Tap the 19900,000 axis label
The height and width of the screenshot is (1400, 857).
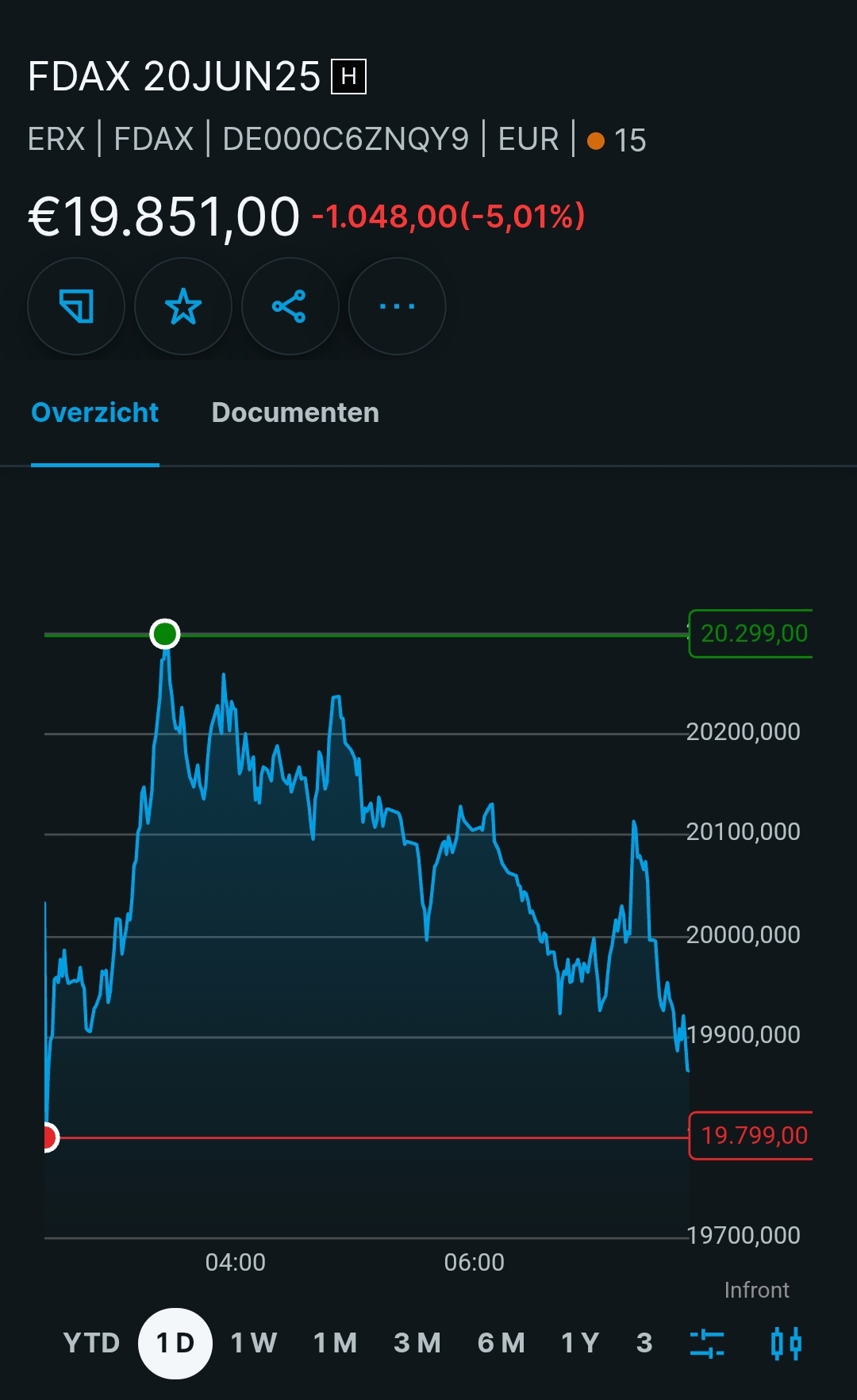(x=744, y=1034)
